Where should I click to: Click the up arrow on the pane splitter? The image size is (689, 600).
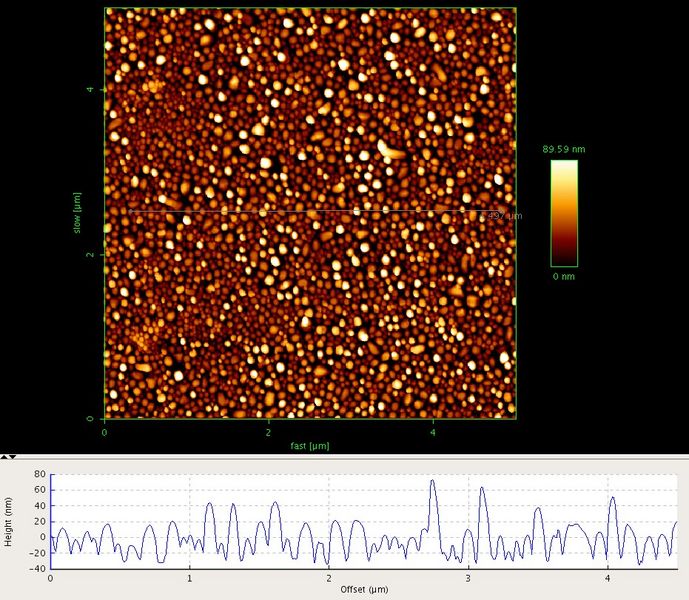tap(5, 456)
